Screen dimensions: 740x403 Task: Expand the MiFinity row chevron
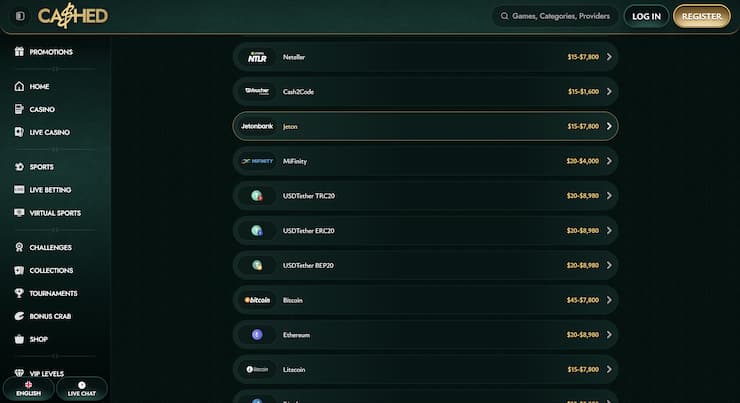point(609,161)
